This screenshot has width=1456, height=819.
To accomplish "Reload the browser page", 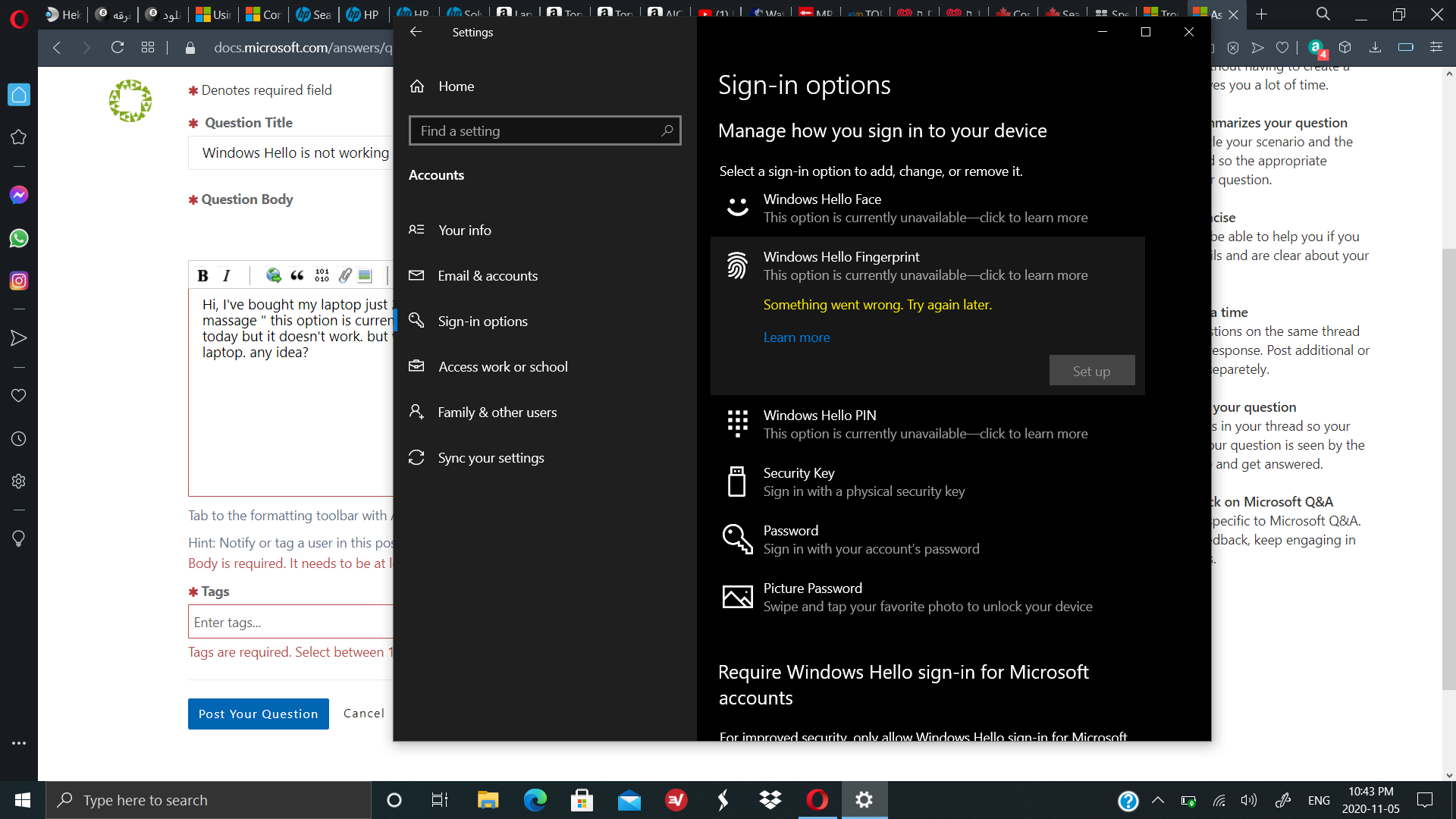I will point(117,47).
